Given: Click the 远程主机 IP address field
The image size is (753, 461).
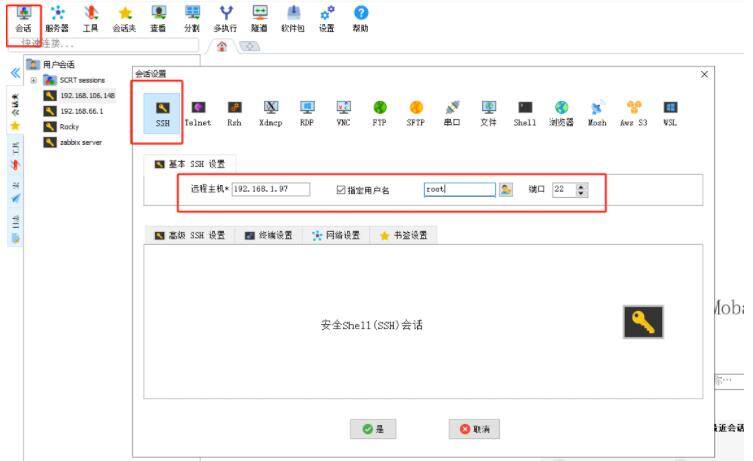Looking at the screenshot, I should click(271, 189).
